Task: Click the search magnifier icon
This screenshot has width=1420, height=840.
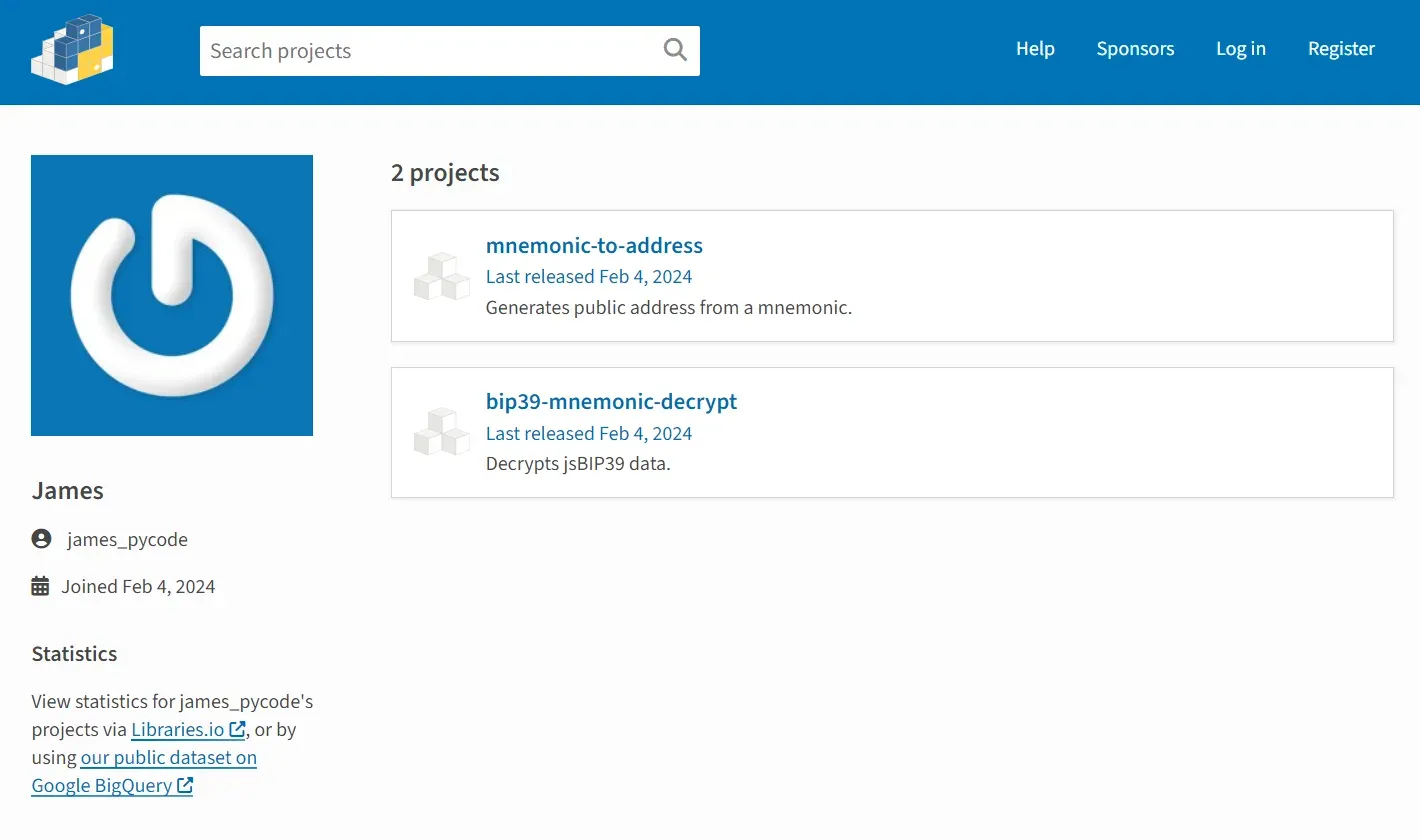Action: click(x=674, y=49)
